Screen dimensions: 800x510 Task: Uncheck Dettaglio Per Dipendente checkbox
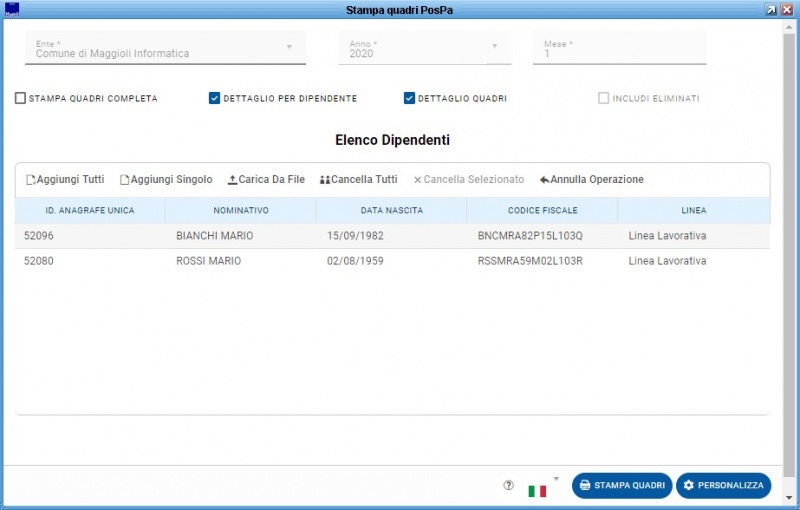214,98
